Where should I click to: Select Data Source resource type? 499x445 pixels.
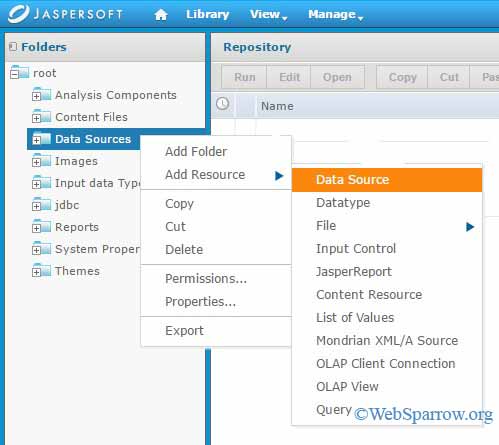tap(387, 180)
